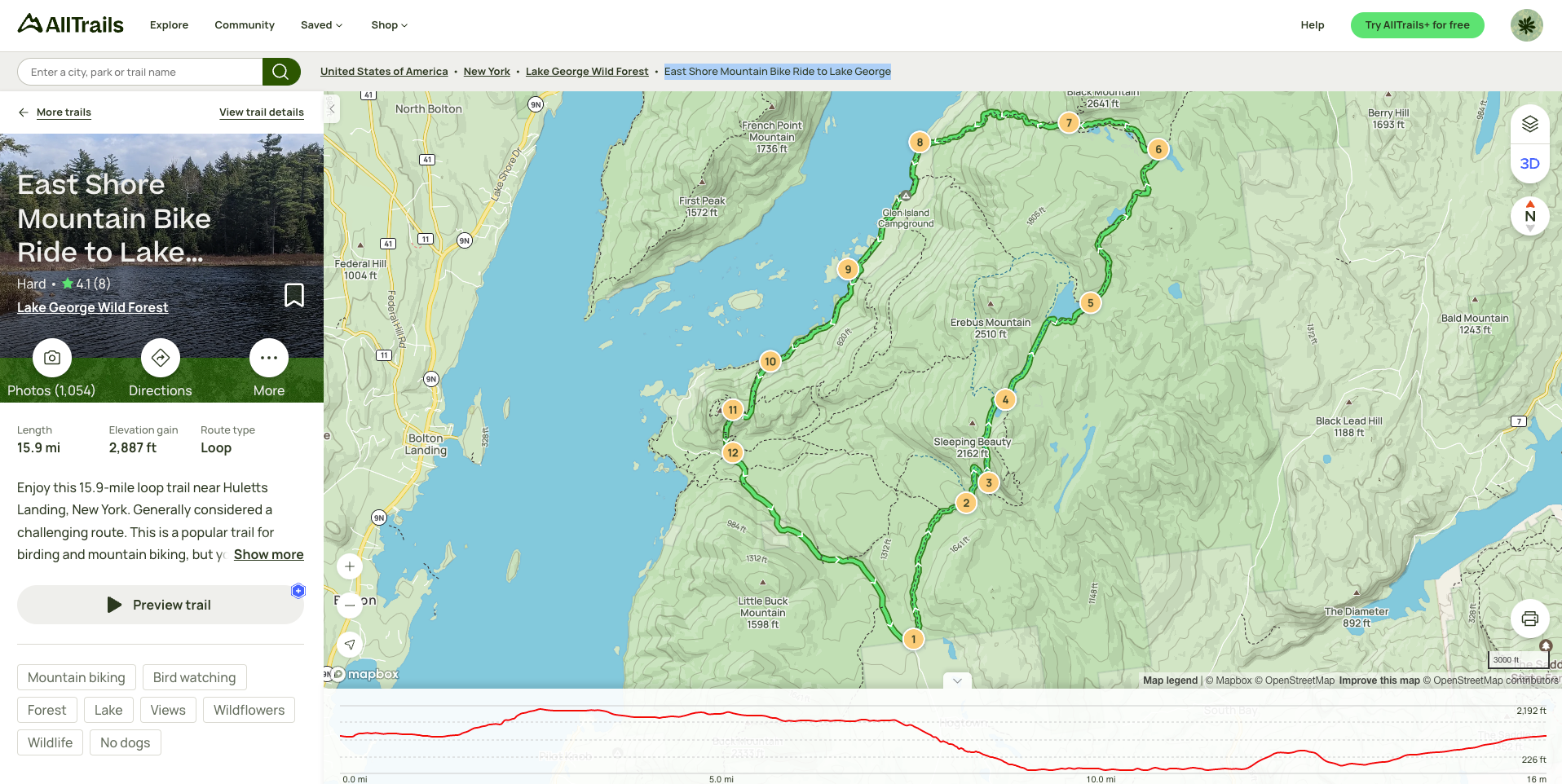The image size is (1562, 784).
Task: Open the Explore menu item
Action: coord(169,25)
